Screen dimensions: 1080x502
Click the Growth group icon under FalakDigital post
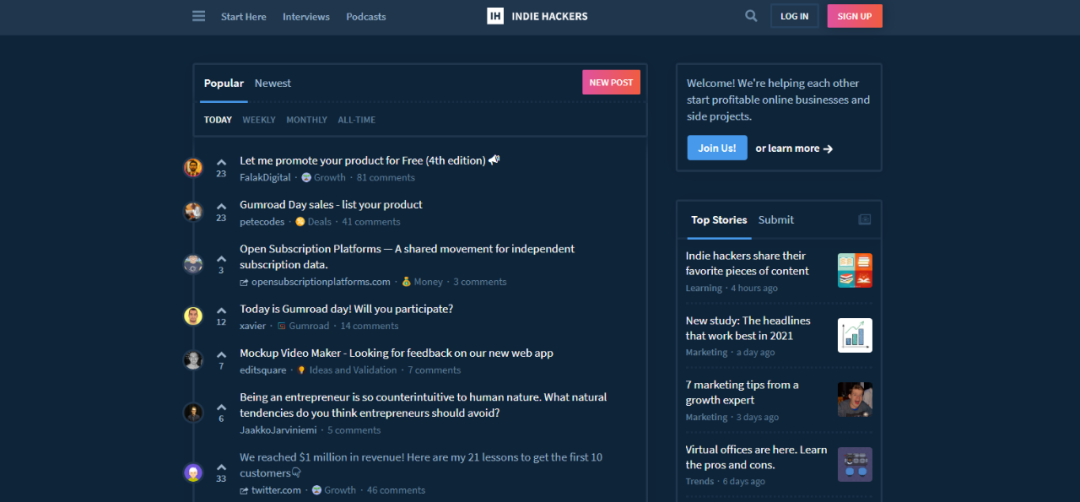[x=306, y=178]
